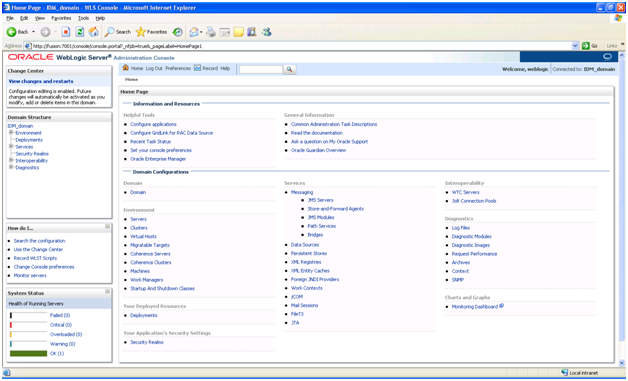Open Security Realms in Domain Structure tree

click(32, 153)
